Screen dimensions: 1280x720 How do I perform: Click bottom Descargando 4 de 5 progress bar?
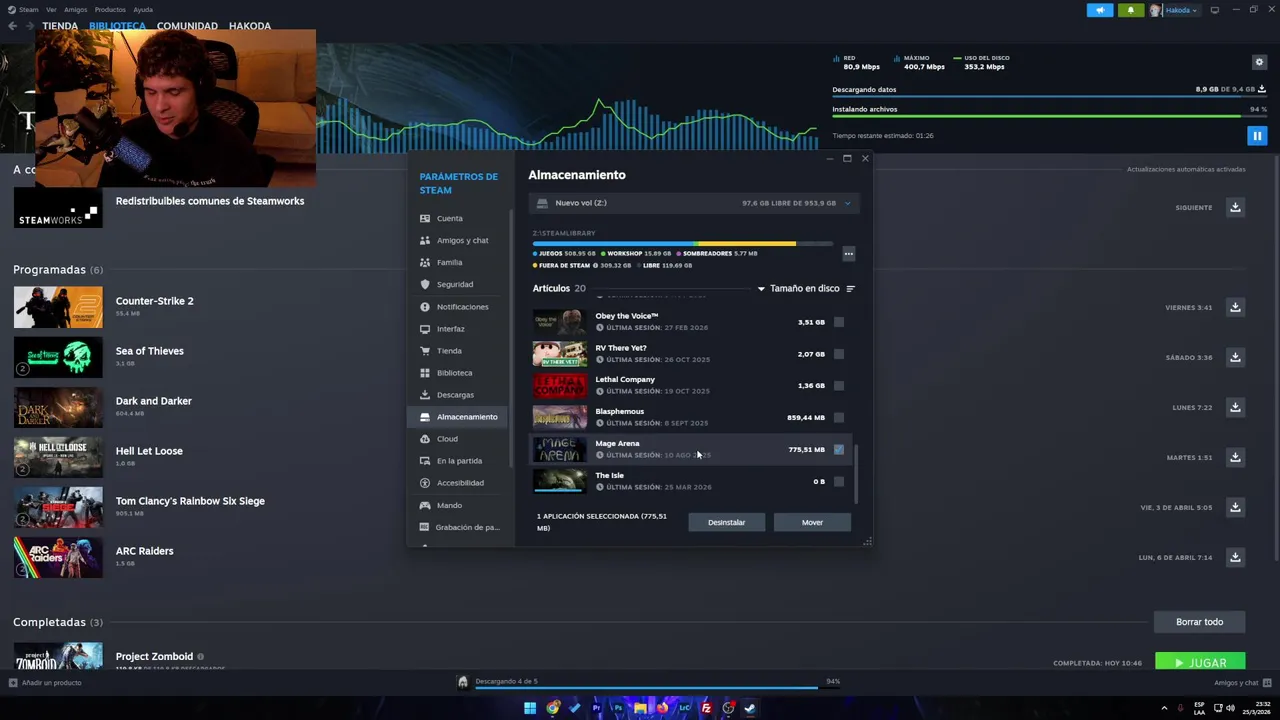coord(646,687)
